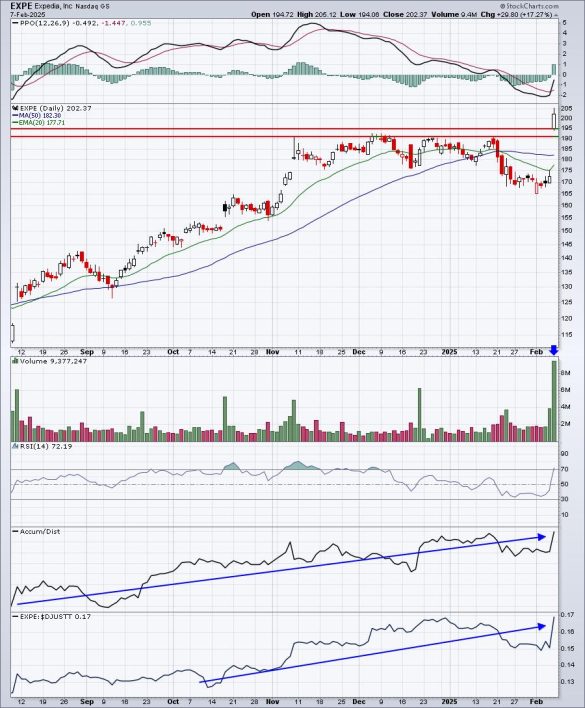The height and width of the screenshot is (708, 585).
Task: Click the Volume legend icon
Action: [x=15, y=361]
